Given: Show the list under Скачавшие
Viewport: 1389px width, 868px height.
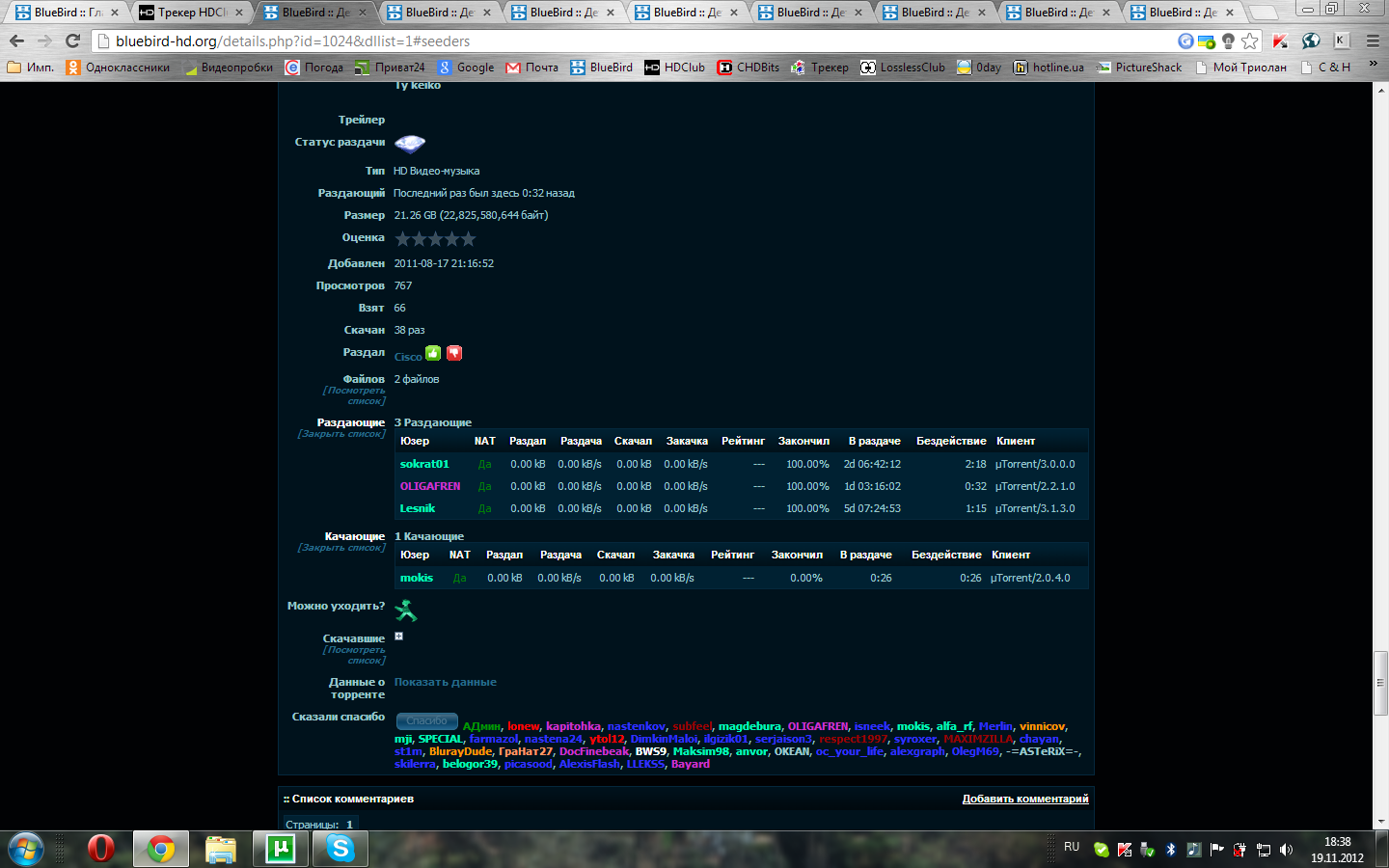Looking at the screenshot, I should (x=355, y=655).
